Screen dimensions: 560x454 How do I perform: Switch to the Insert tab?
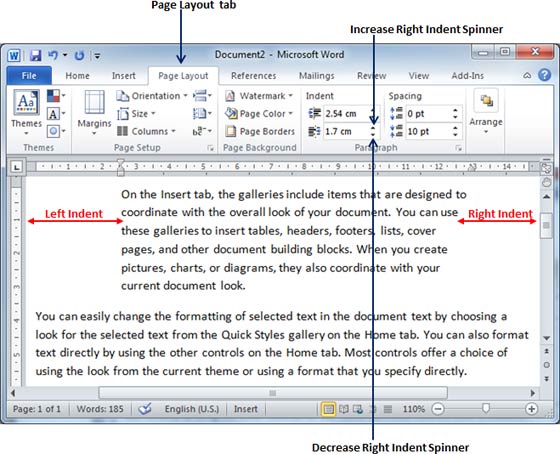pos(124,76)
